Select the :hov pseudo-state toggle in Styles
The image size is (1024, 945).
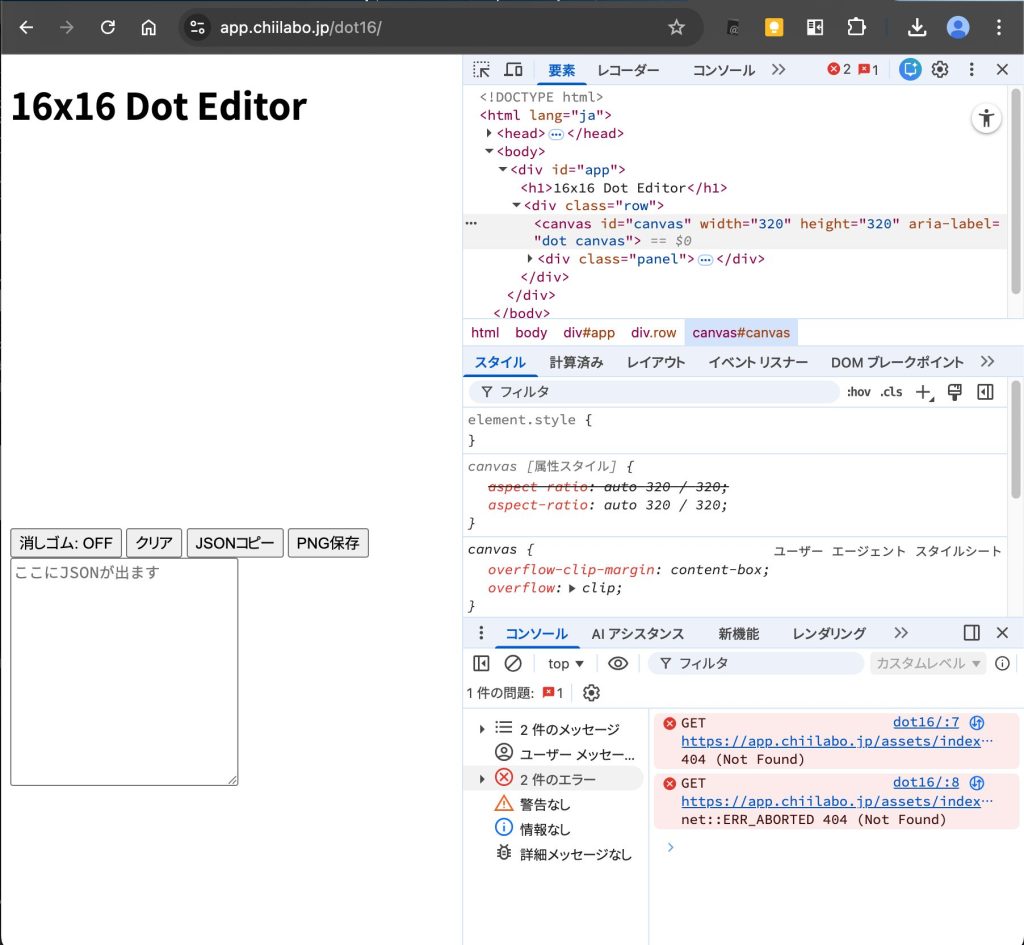(x=858, y=392)
